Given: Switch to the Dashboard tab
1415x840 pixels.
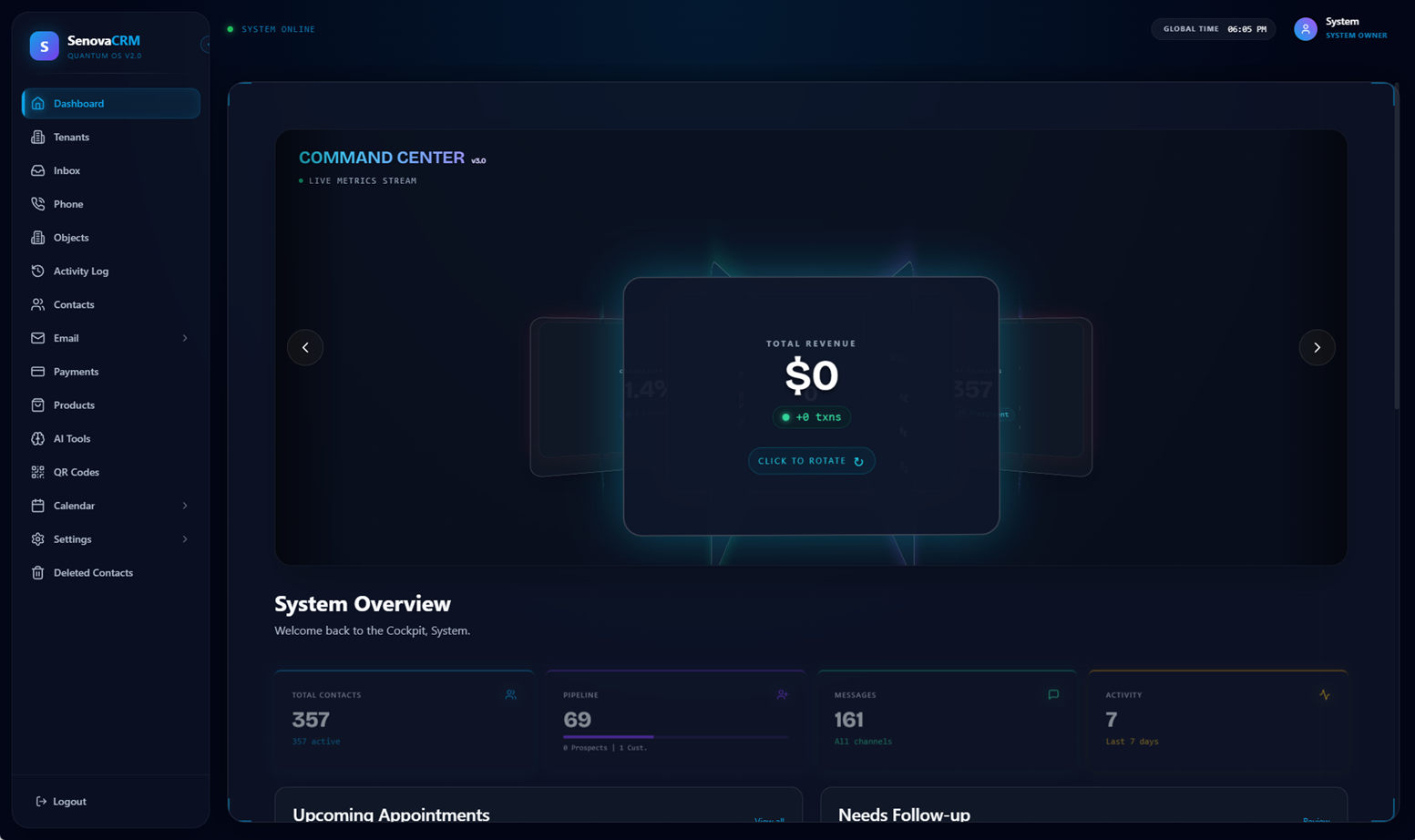Looking at the screenshot, I should coord(78,103).
